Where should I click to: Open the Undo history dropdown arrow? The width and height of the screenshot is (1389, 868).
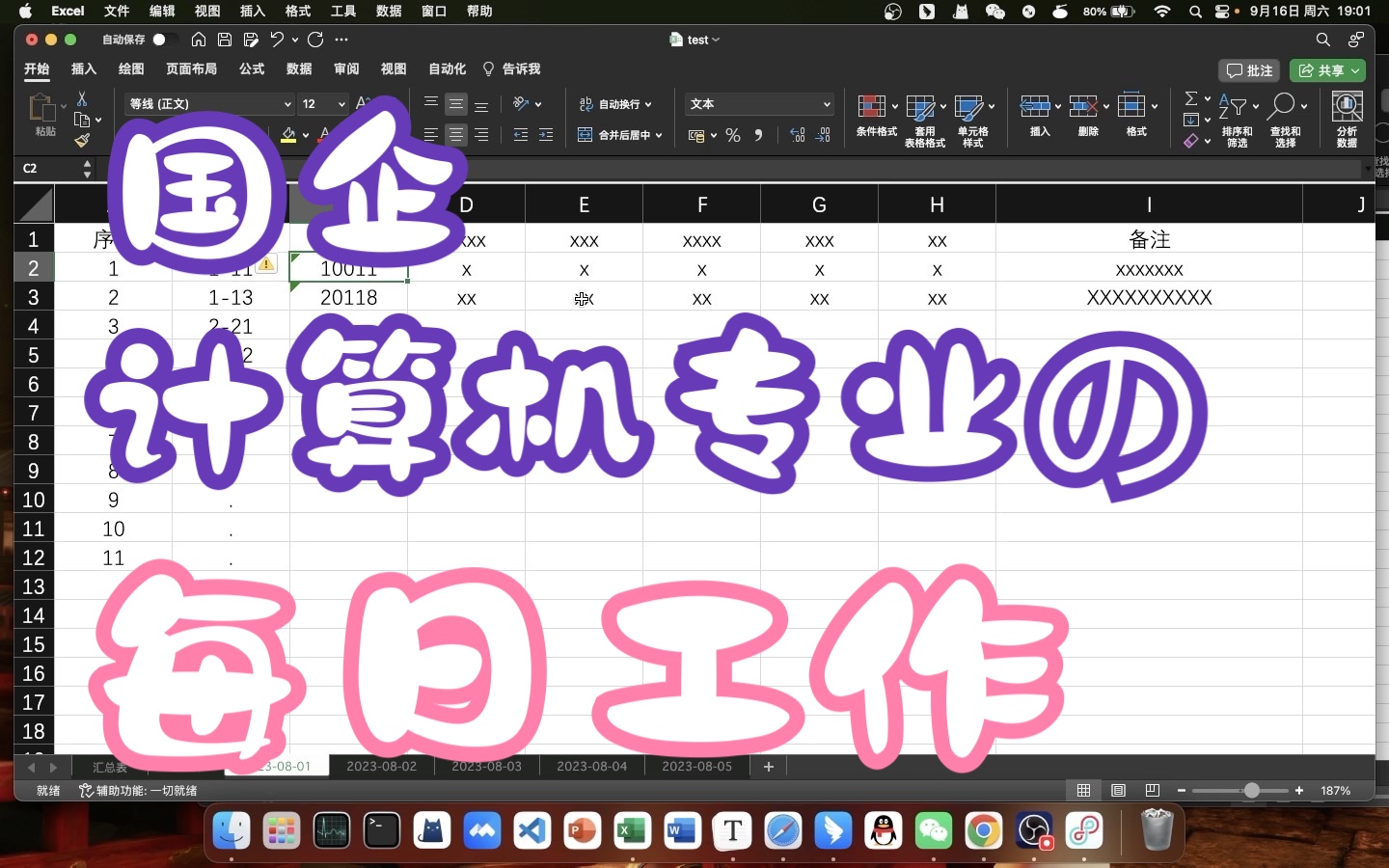pos(294,41)
